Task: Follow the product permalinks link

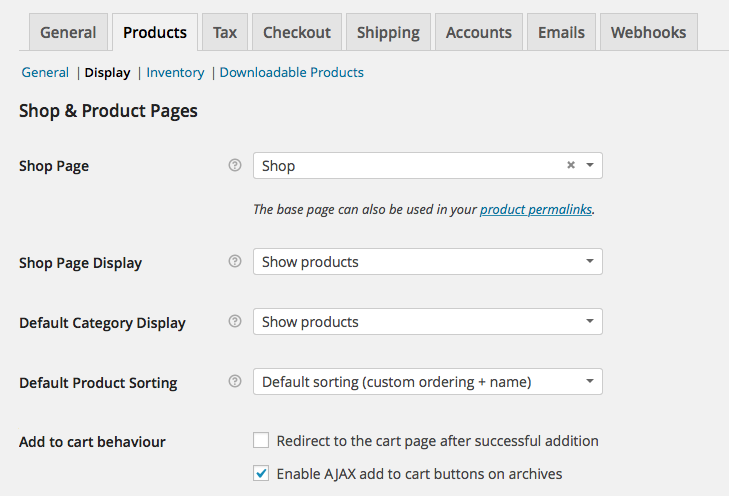Action: pyautogui.click(x=536, y=210)
